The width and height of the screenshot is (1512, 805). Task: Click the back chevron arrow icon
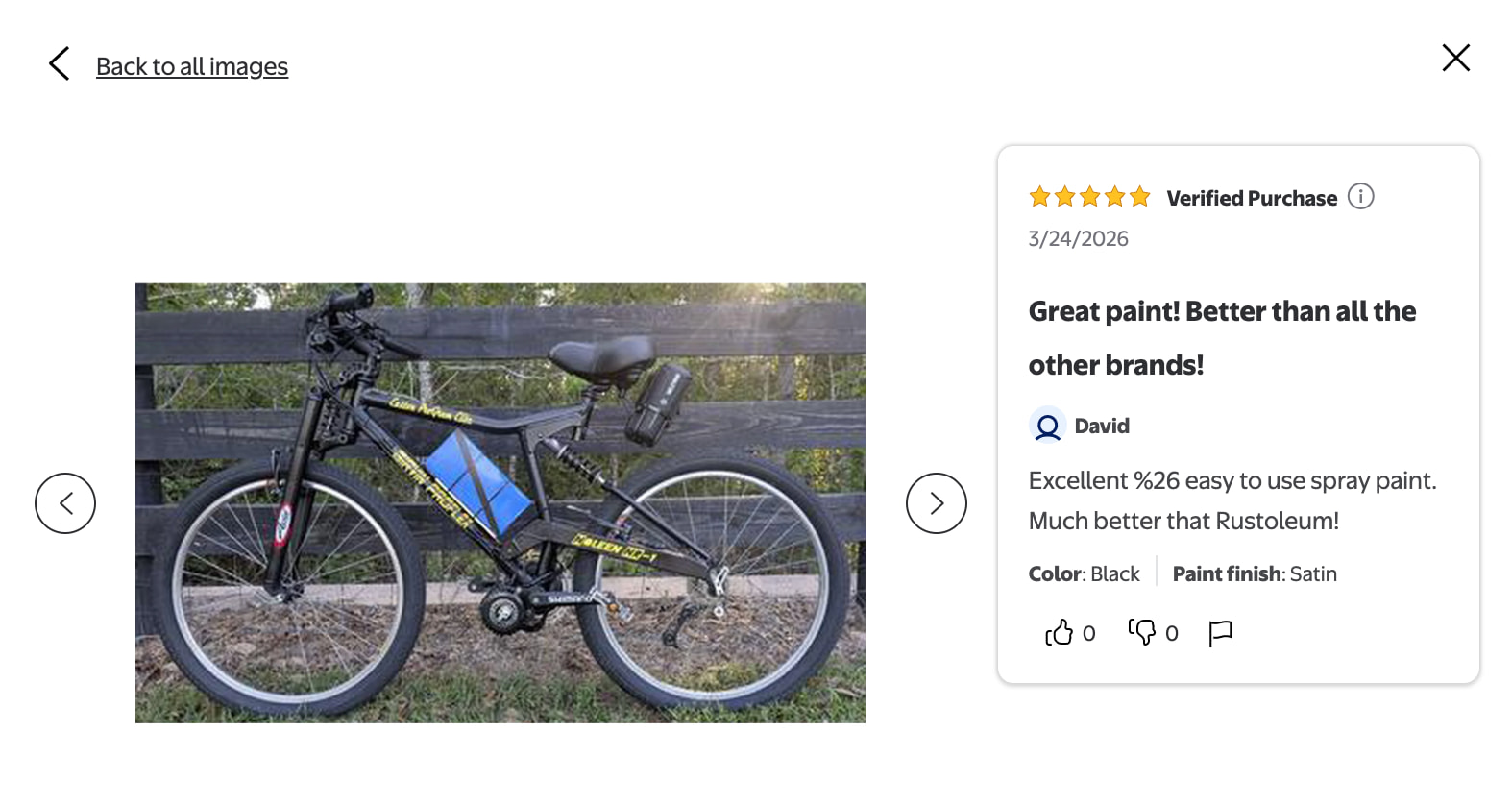point(60,64)
